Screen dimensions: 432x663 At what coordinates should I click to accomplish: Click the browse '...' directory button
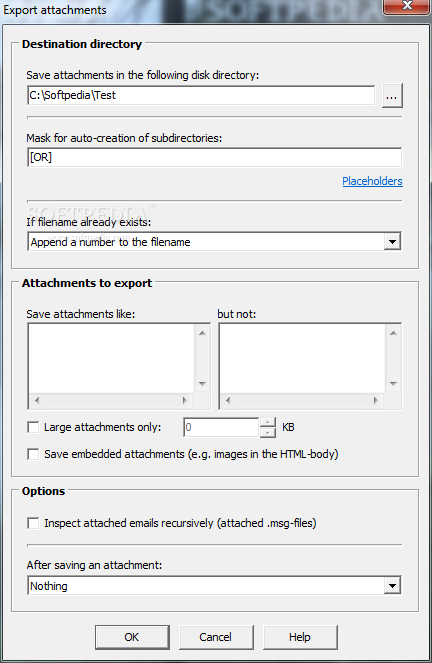pyautogui.click(x=392, y=96)
